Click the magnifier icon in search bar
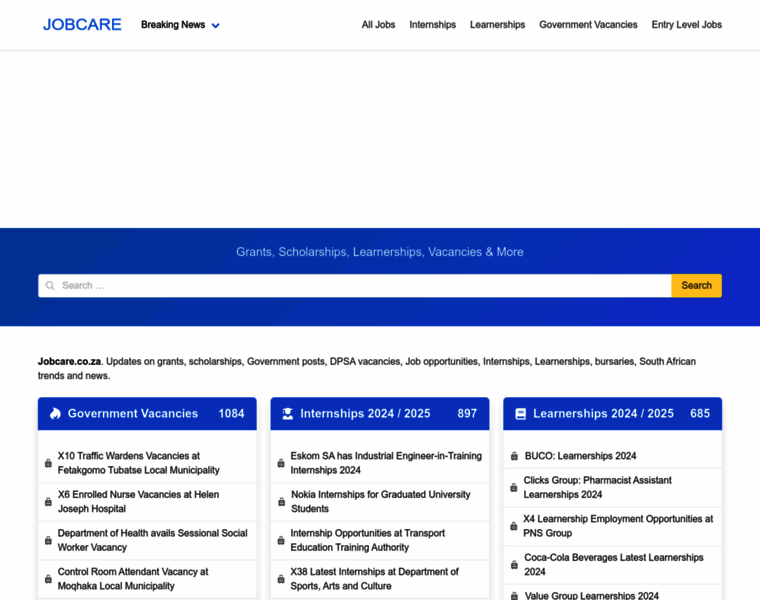Viewport: 760px width, 600px height. coord(50,285)
